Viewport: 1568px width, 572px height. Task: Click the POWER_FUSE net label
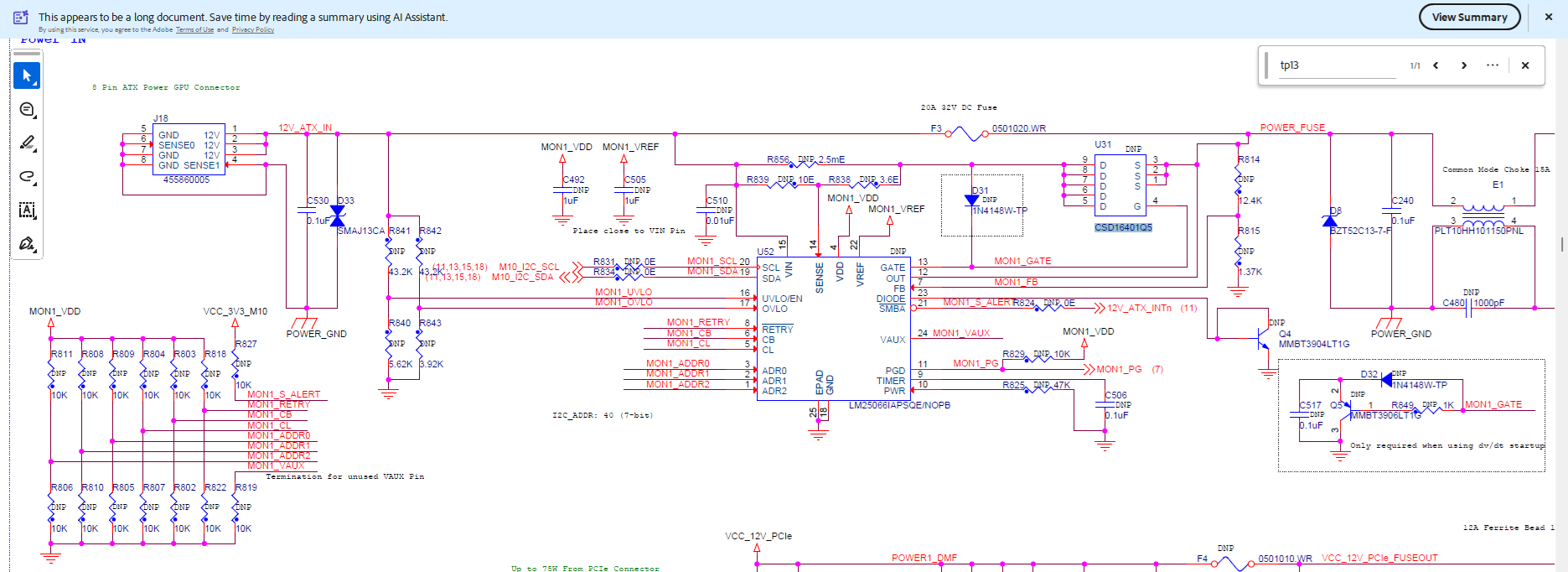(1292, 127)
